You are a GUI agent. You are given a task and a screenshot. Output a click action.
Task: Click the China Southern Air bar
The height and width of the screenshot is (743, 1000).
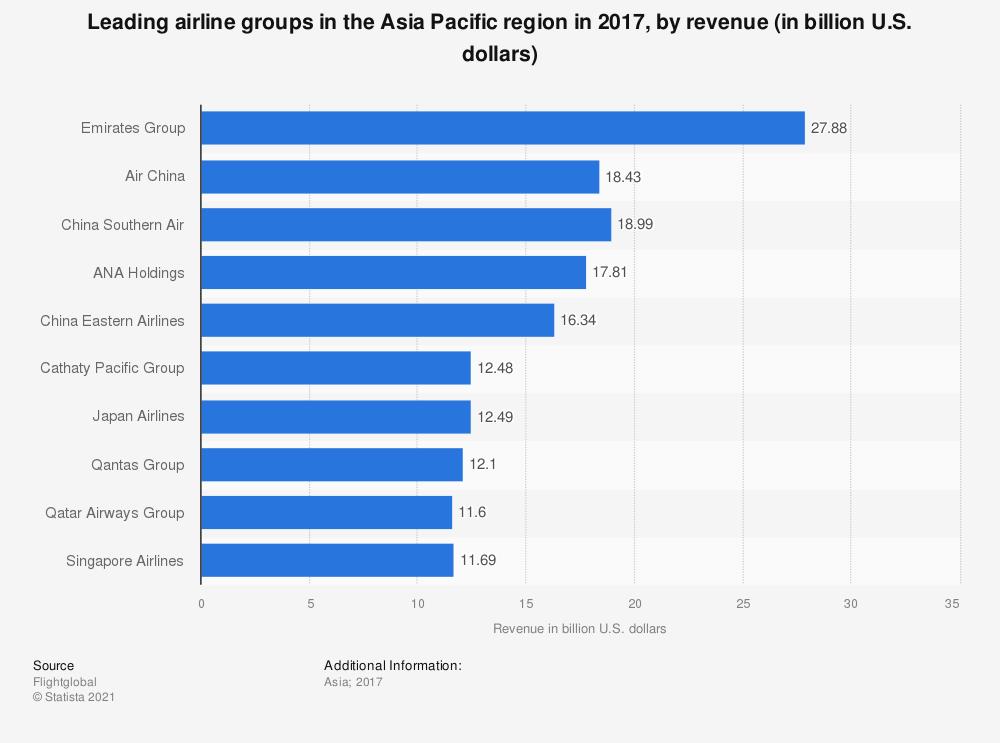click(406, 224)
